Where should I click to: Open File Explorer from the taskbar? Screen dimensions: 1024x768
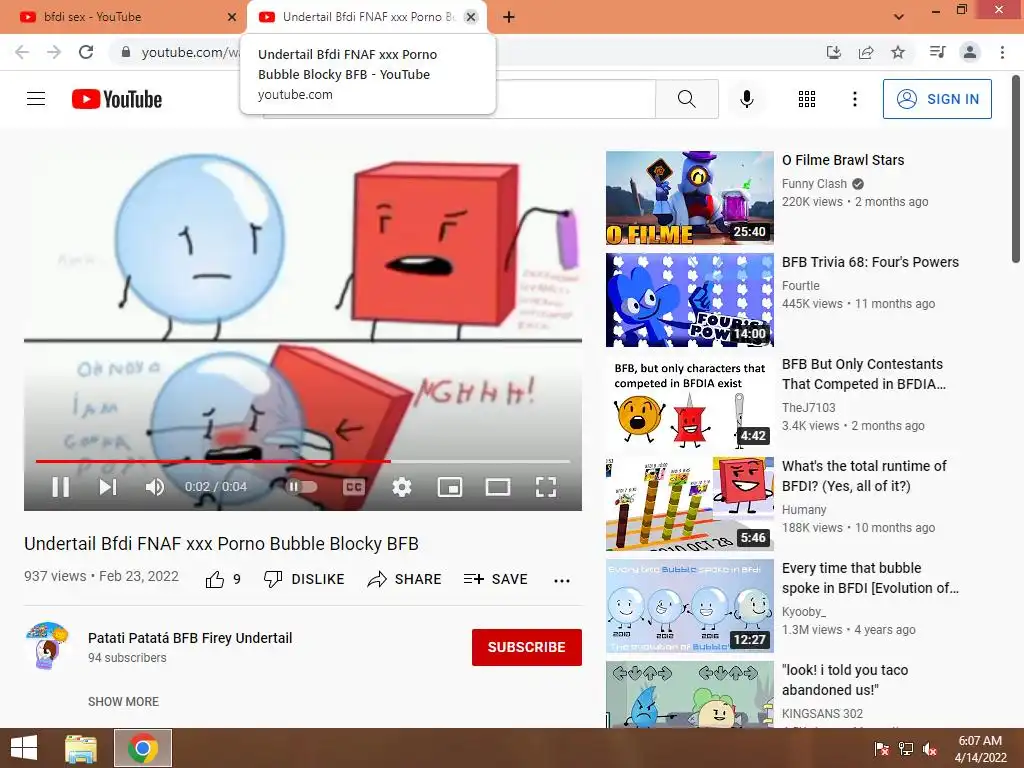(81, 748)
